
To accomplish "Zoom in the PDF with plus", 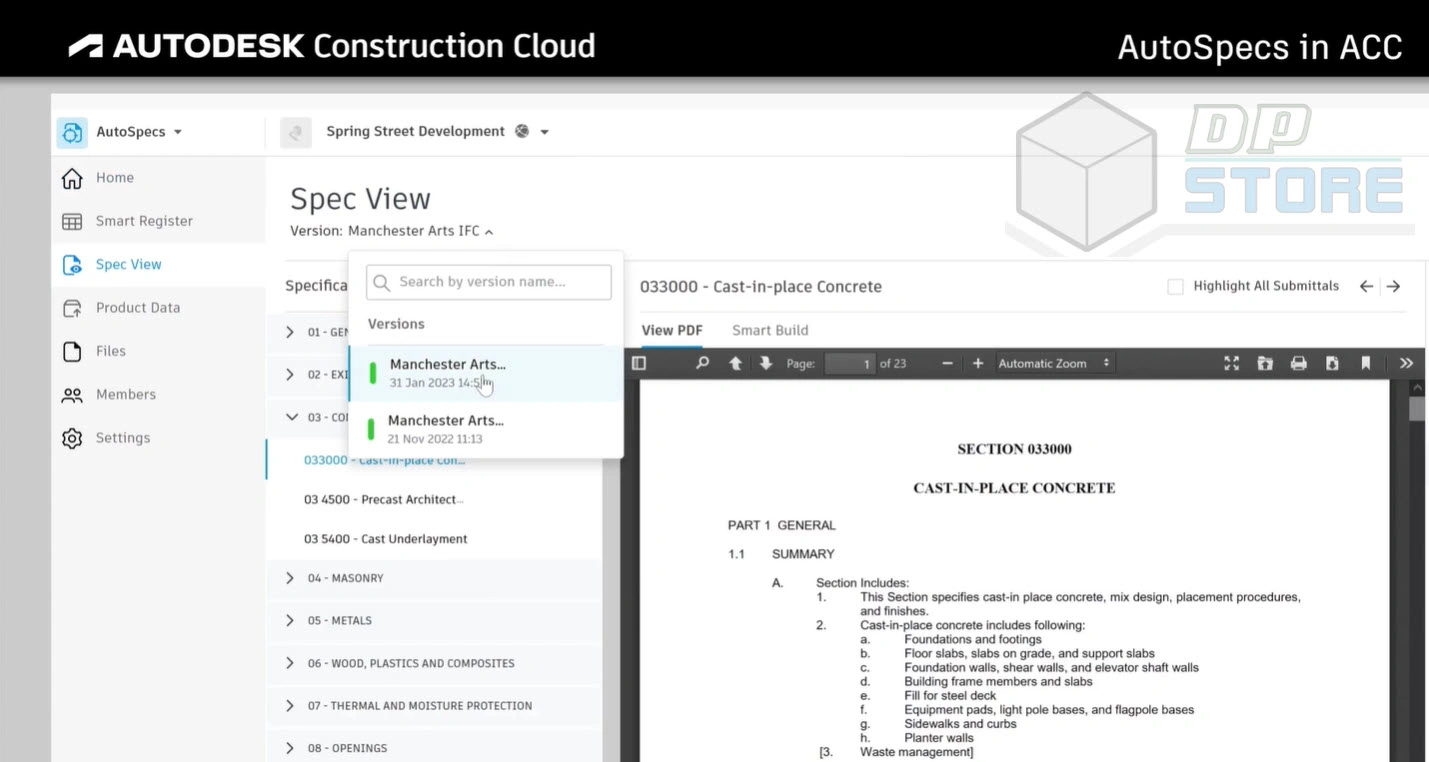I will click(978, 363).
